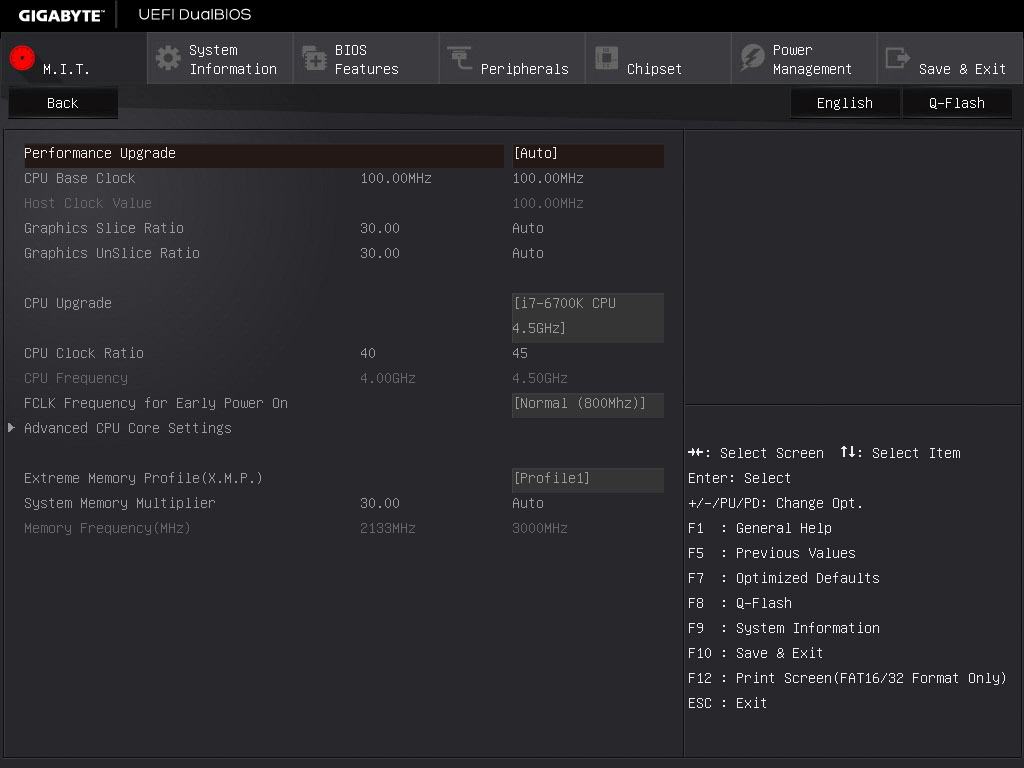
Task: Go to the Chipset tab
Action: coord(658,58)
